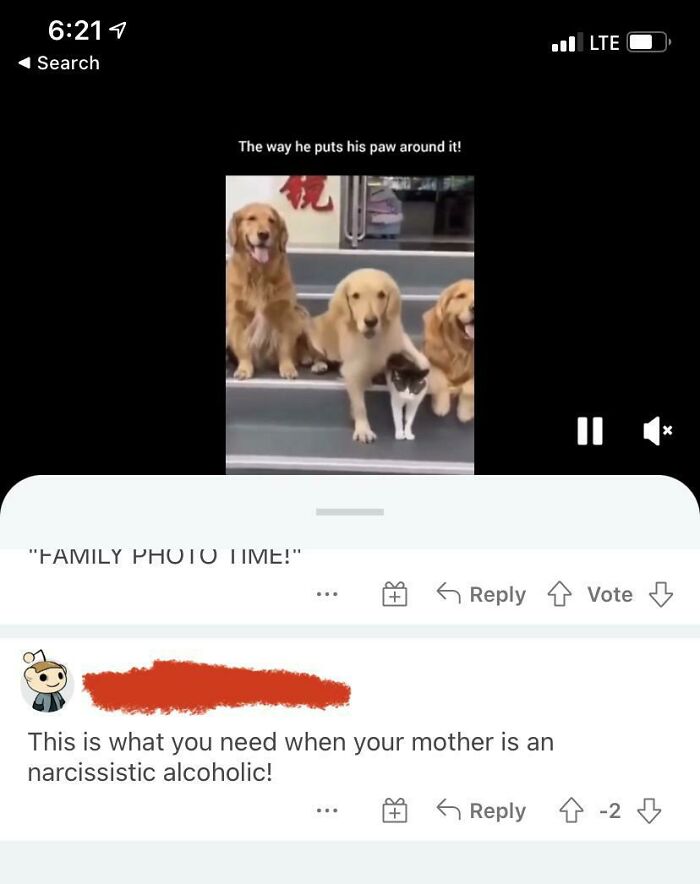Tap the comment sheet drag handle
Viewport: 700px width, 884px height.
[x=350, y=512]
